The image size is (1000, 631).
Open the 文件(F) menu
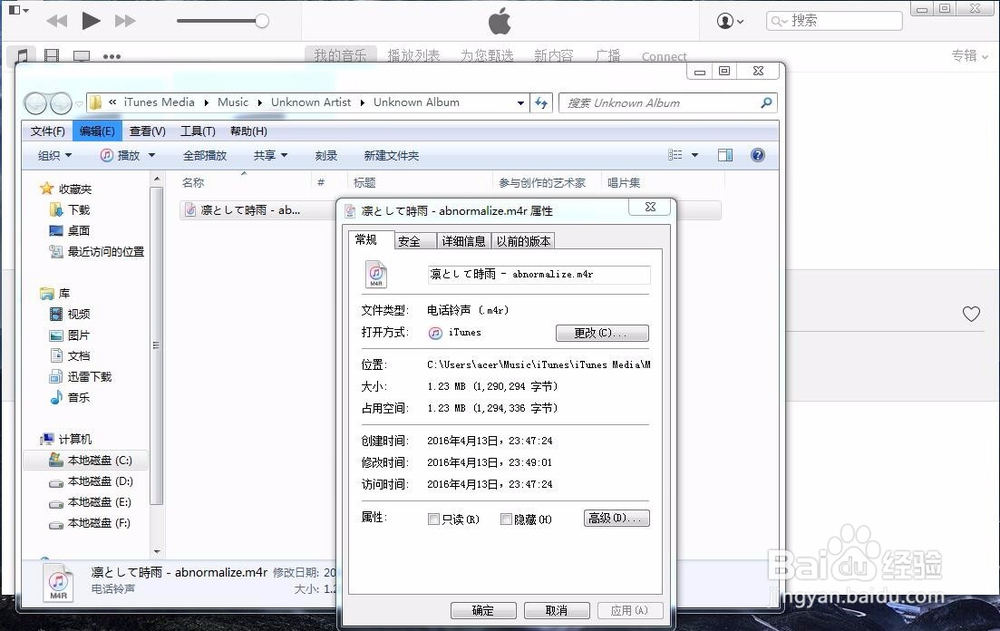click(48, 131)
